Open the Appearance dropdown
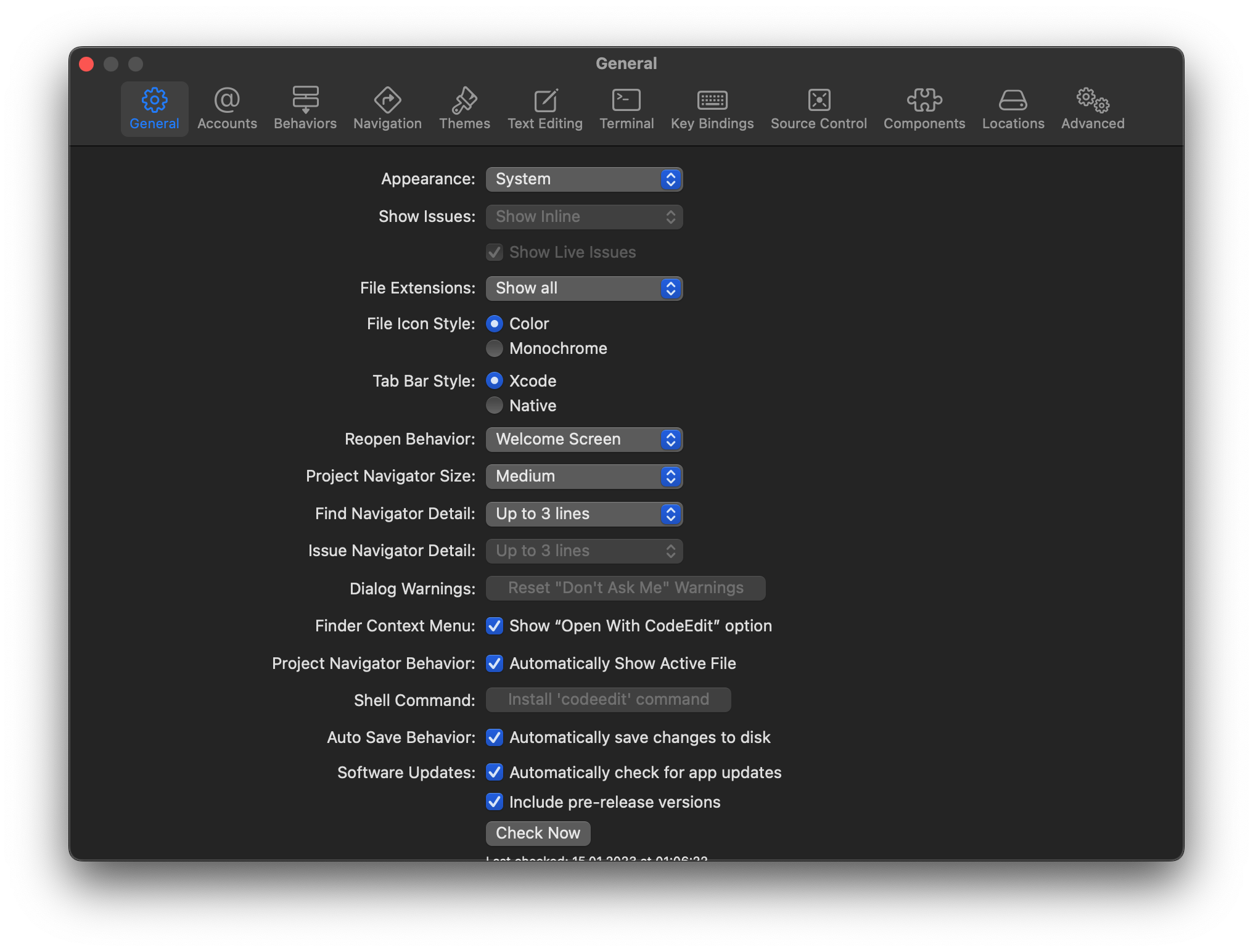 point(584,179)
